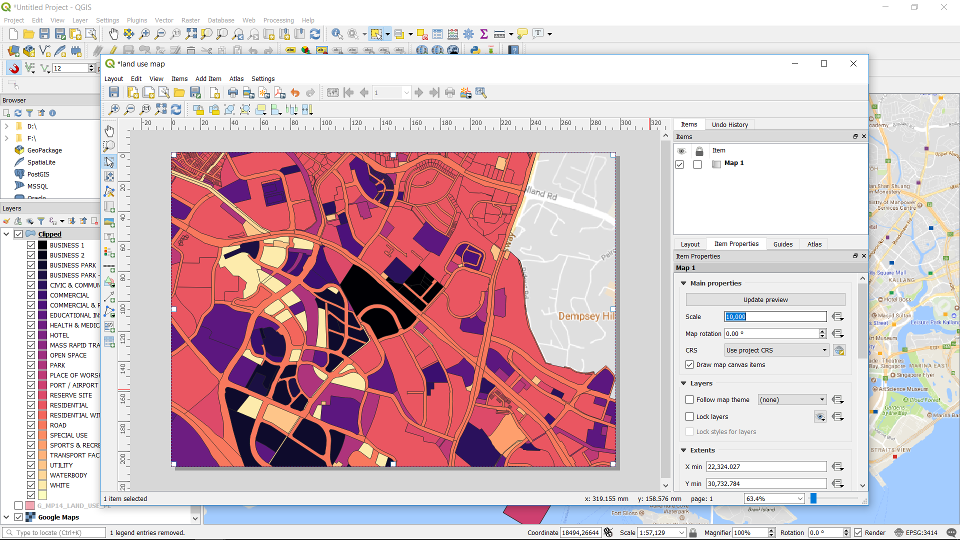This screenshot has width=960, height=540.
Task: Switch to the Undo History tab
Action: pos(729,125)
